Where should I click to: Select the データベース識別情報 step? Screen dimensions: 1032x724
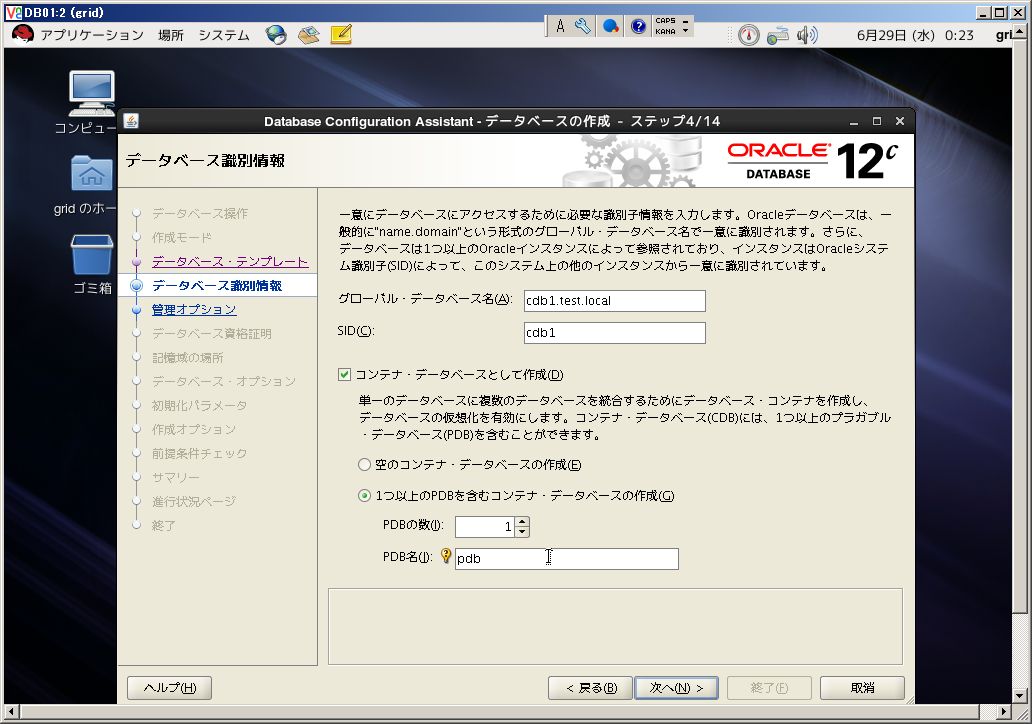pyautogui.click(x=217, y=286)
